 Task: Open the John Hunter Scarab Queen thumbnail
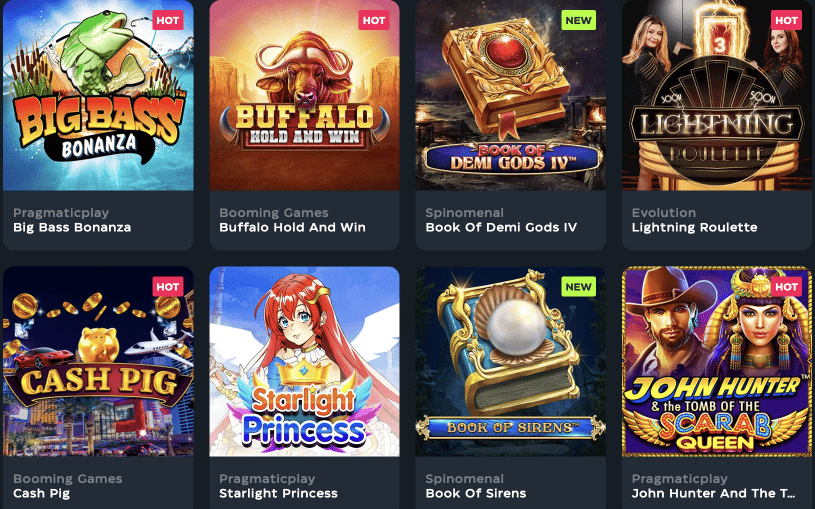coord(717,361)
